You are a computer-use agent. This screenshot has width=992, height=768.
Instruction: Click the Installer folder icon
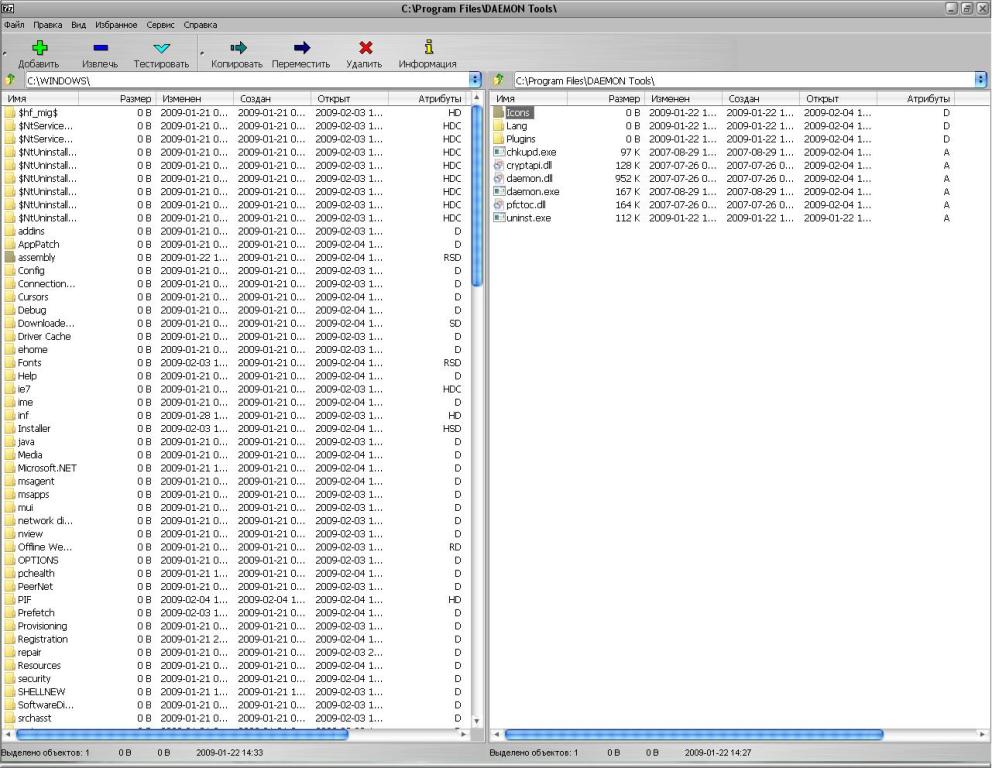9,428
